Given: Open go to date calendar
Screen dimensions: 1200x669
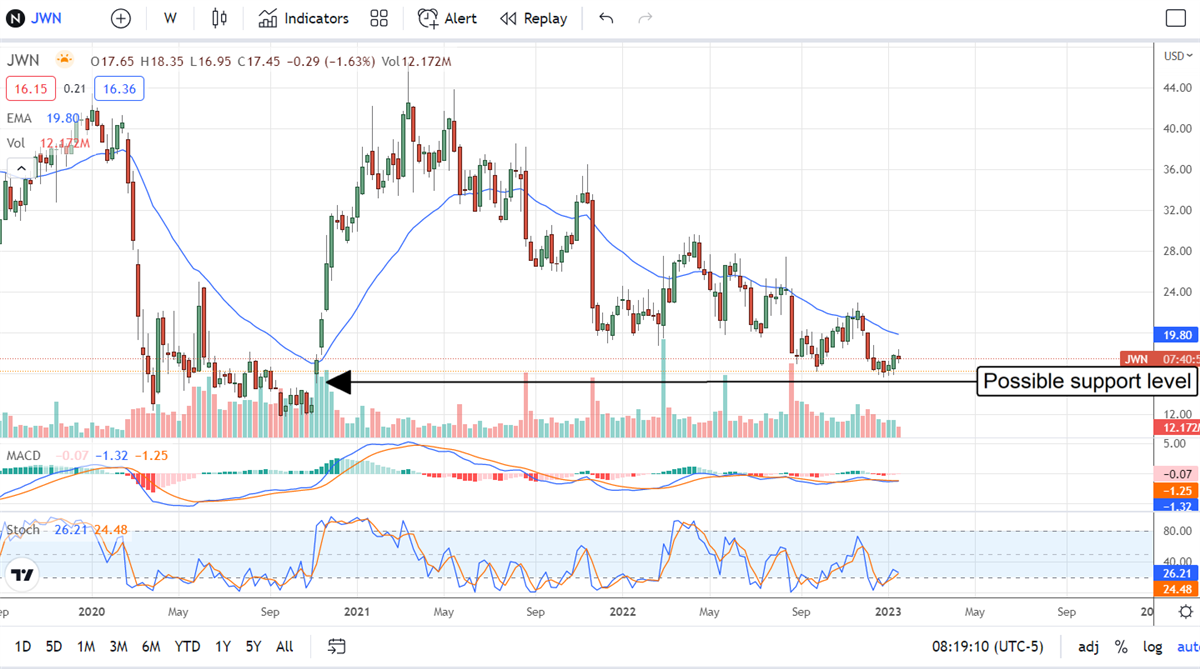Looking at the screenshot, I should point(336,646).
